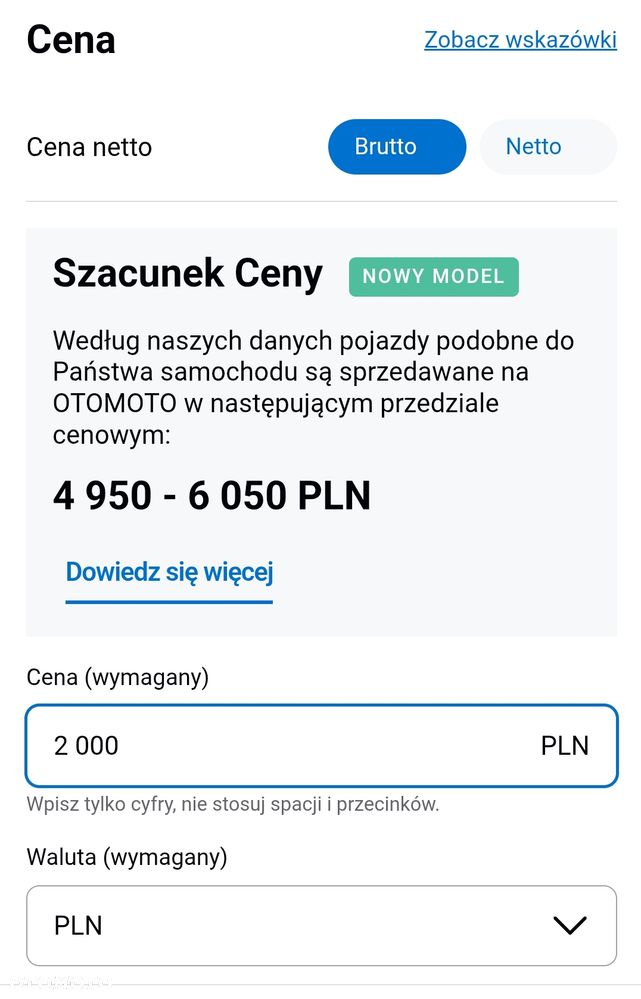Click the Cena section heading

point(71,40)
